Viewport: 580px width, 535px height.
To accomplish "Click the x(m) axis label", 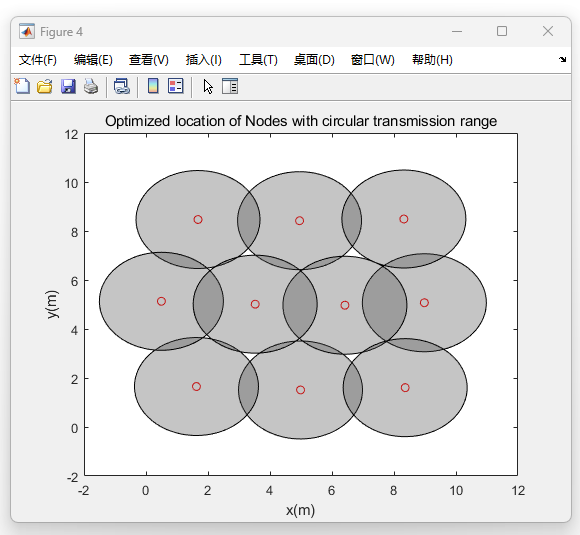I will tap(300, 510).
